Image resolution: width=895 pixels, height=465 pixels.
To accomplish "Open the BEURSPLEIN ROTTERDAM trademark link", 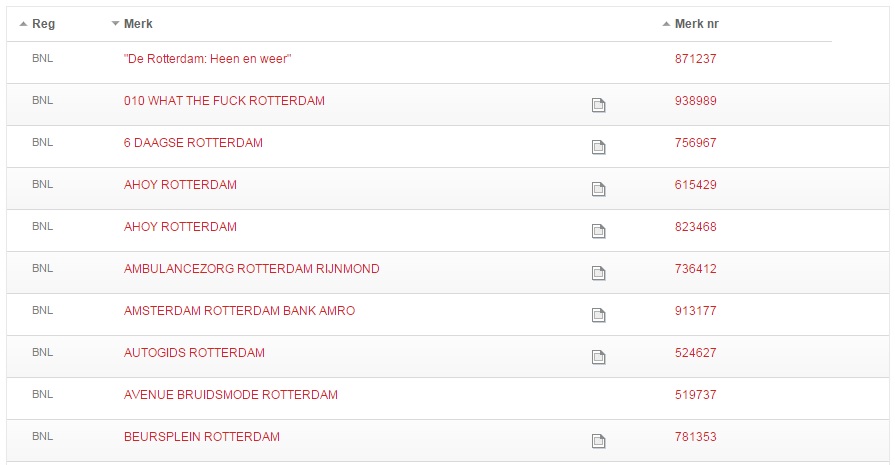I will [201, 437].
